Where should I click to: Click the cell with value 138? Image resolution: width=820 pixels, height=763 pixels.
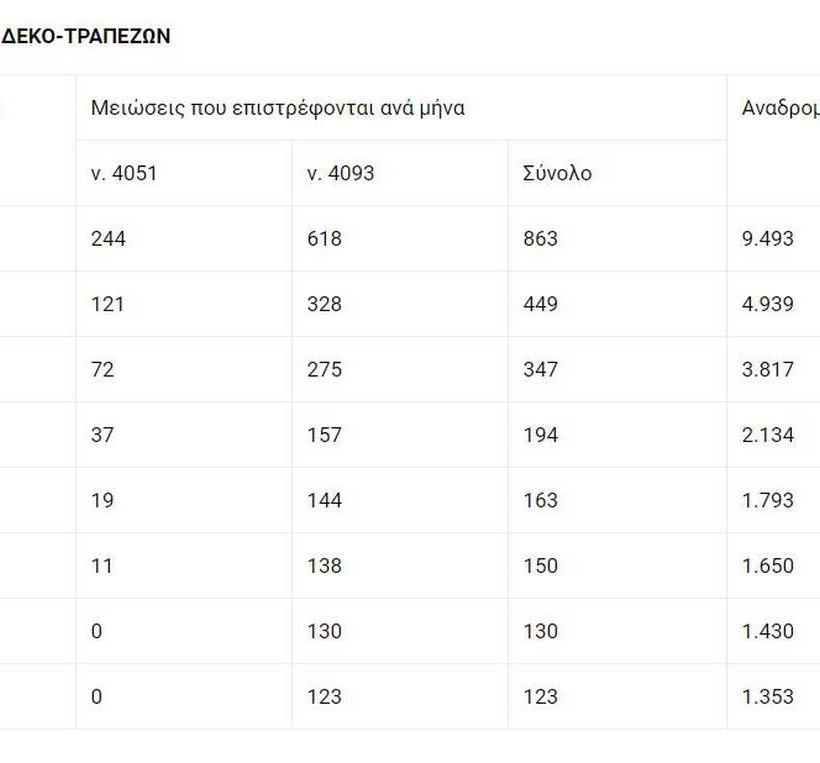click(324, 566)
